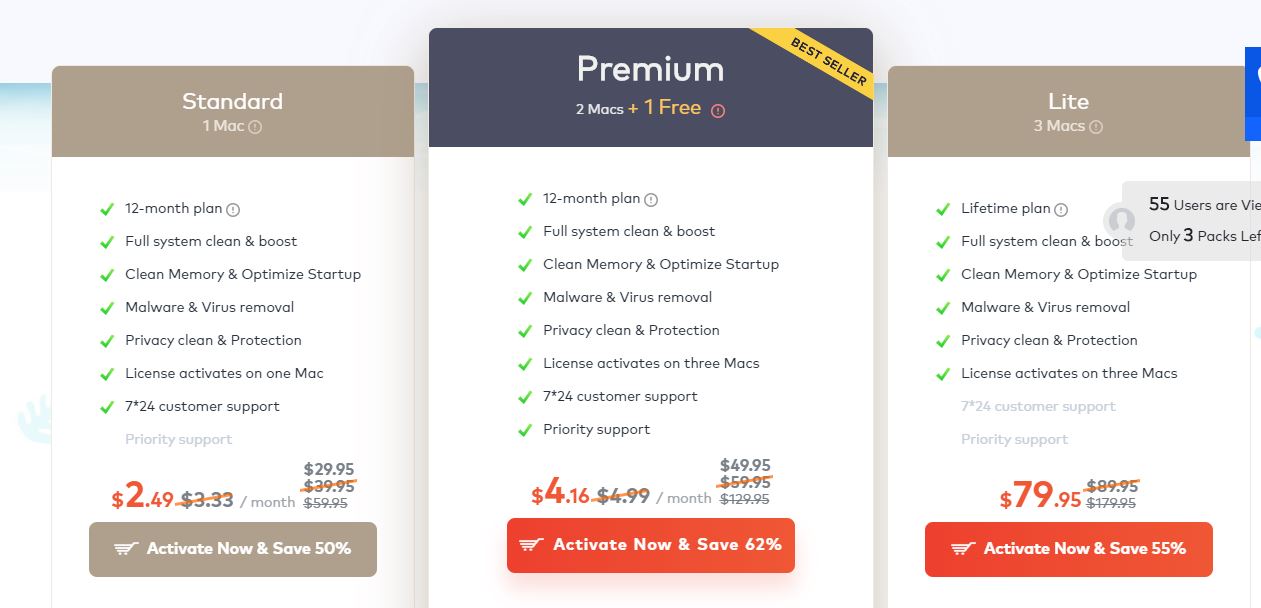The width and height of the screenshot is (1261, 608).
Task: Click info icon beside Standard 12-month plan
Action: 233,210
